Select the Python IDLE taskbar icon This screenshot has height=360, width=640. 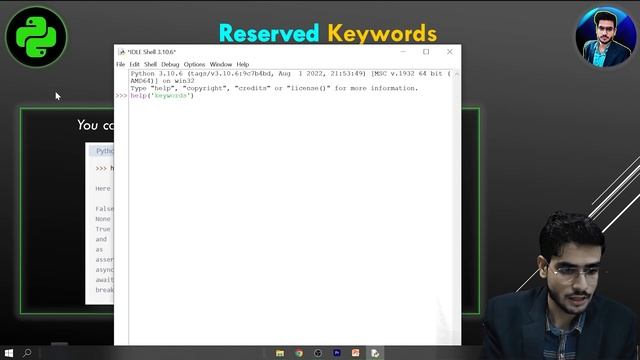375,353
